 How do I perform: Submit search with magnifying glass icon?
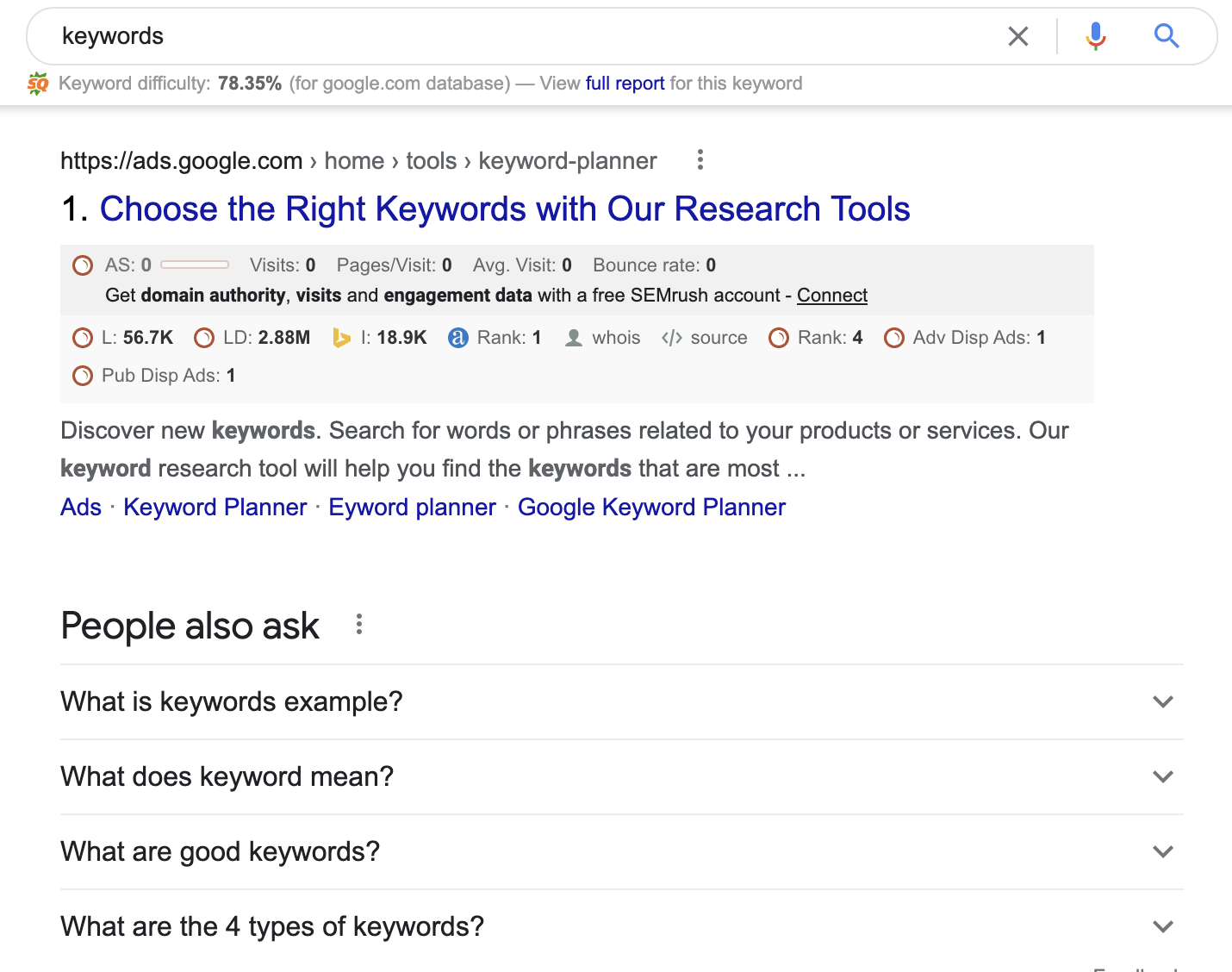(x=1167, y=36)
